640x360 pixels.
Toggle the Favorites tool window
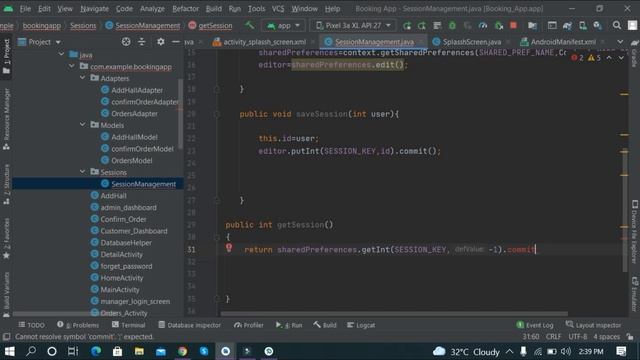(x=6, y=239)
